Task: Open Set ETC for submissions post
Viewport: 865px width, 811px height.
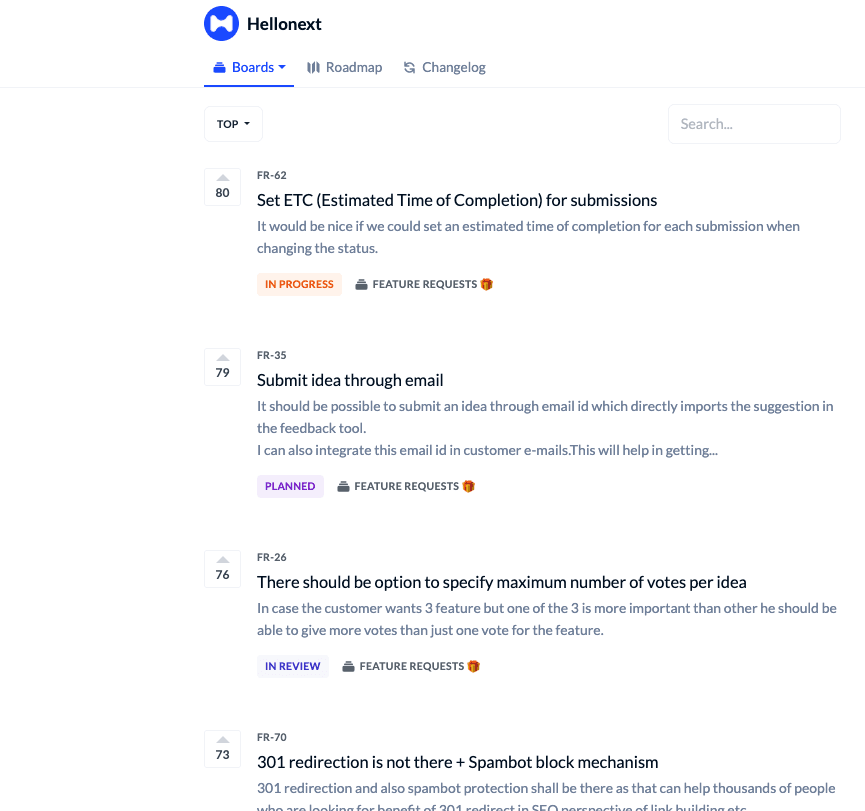Action: tap(457, 200)
